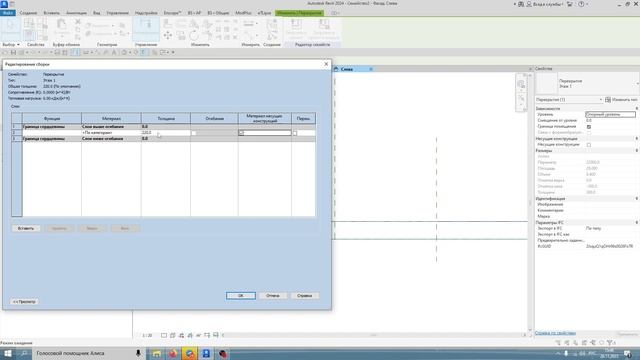The image size is (640, 360).
Task: Open the Выбор dropdown under the ribbon
Action: pos(11,44)
